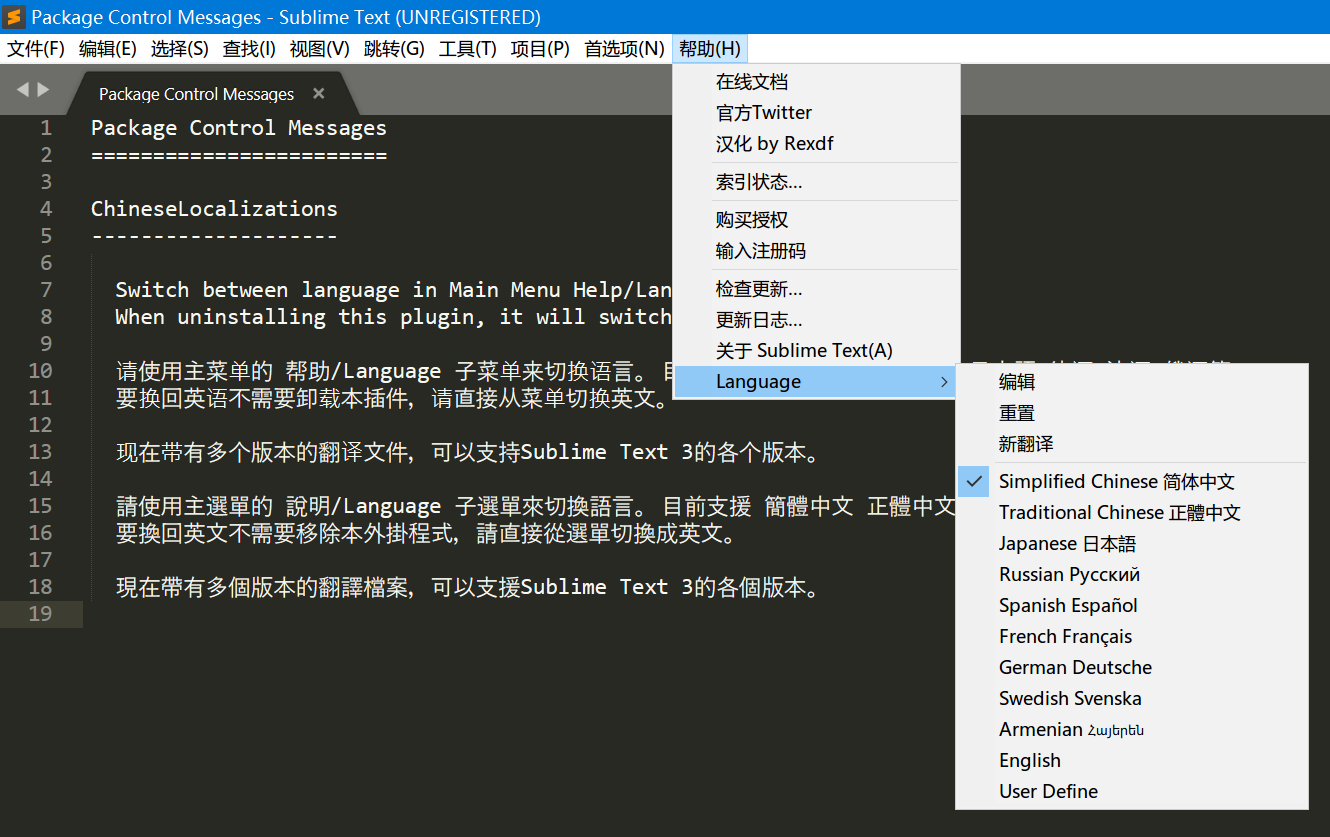Open the 首选项(N) menu
The width and height of the screenshot is (1330, 837).
623,47
